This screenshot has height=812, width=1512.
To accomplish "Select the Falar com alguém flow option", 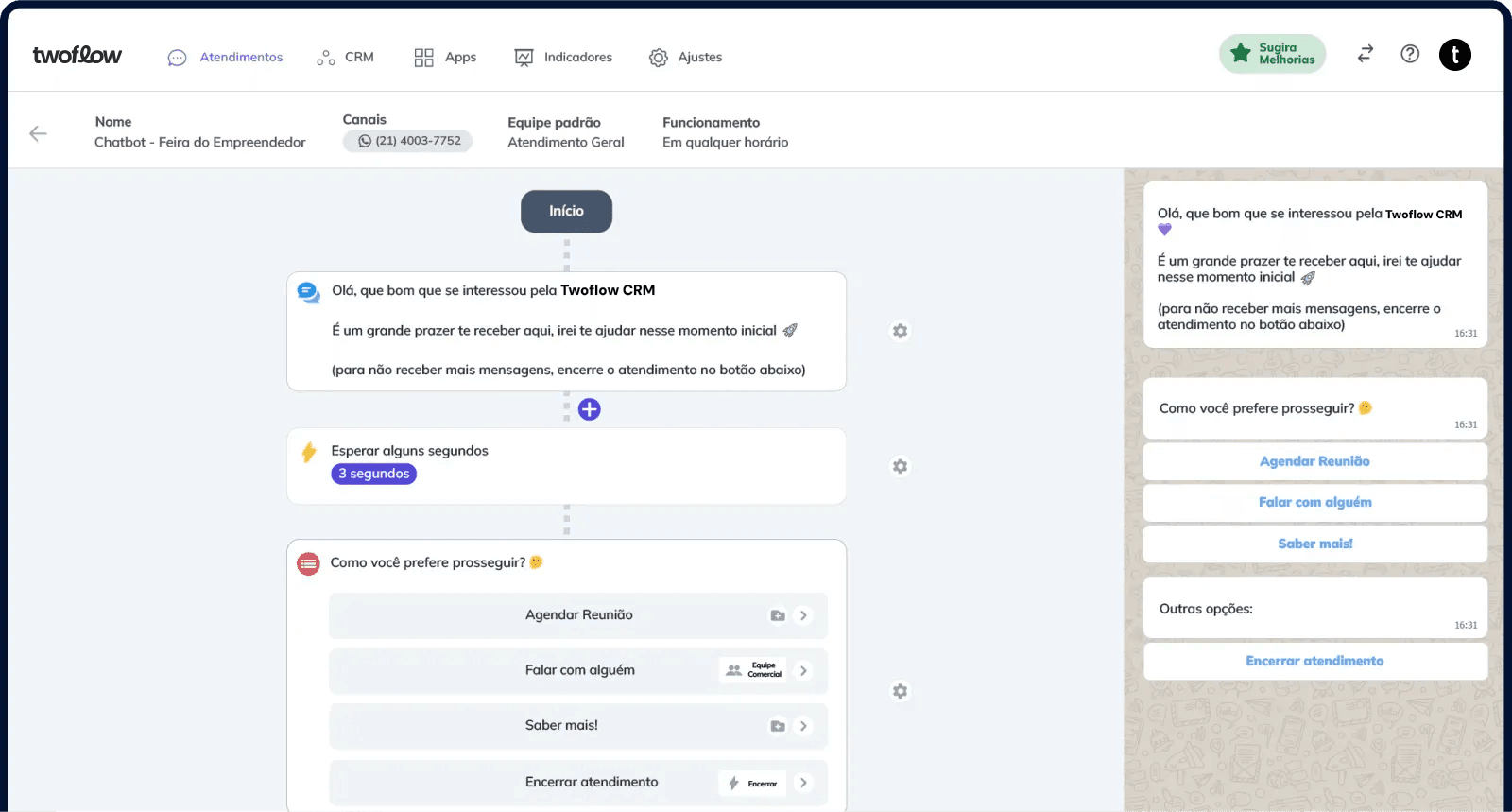I will 578,670.
